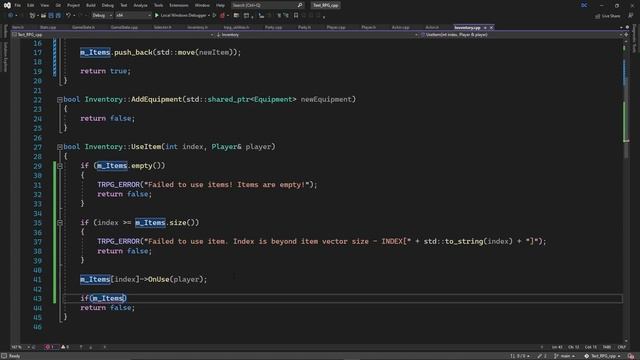Open the Edit menu

tap(31, 5)
